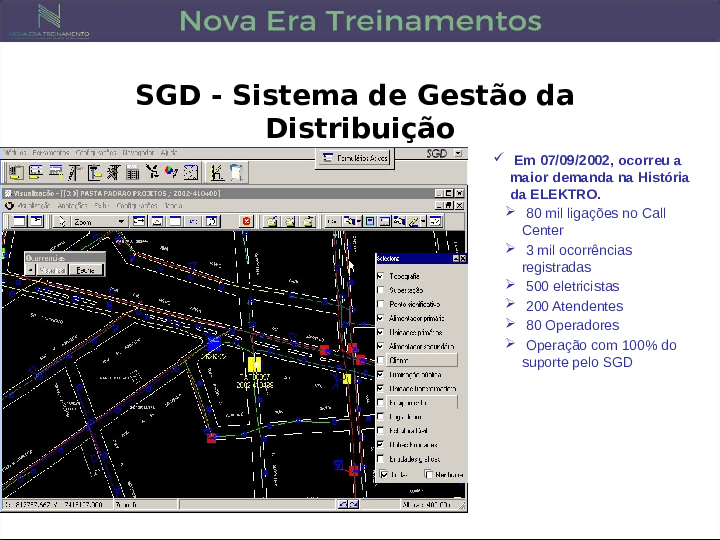Click the dotted-square selection icon next to color wheel
This screenshot has height=540, width=720.
coord(191,172)
